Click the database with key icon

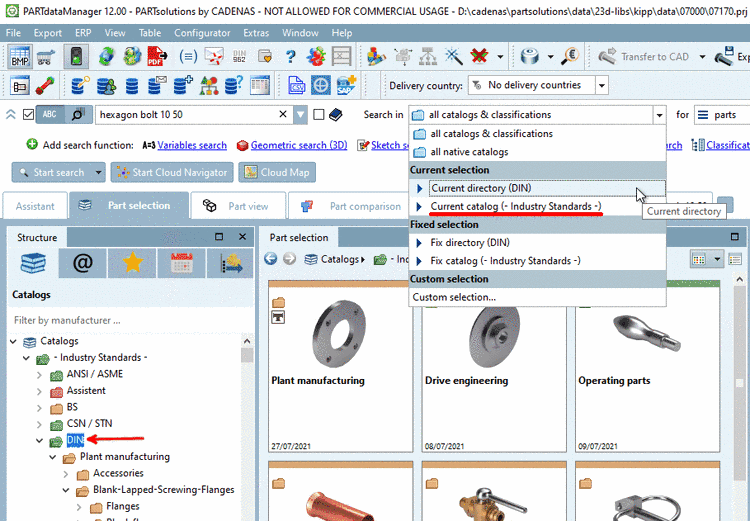tap(80, 86)
